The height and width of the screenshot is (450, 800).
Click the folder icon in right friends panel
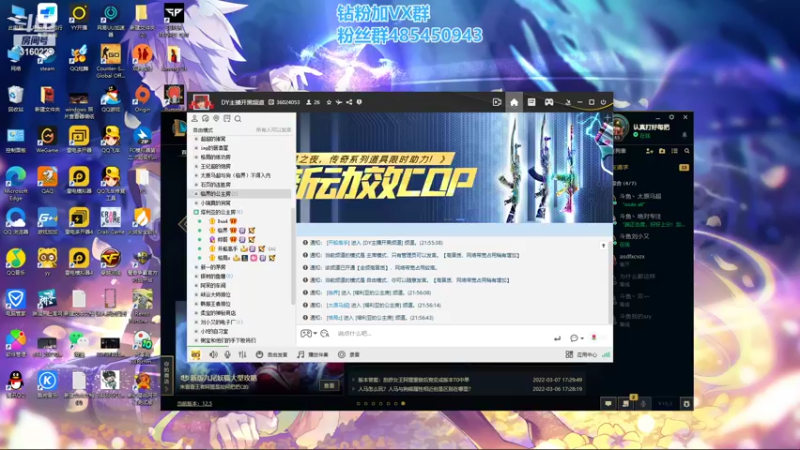662,151
